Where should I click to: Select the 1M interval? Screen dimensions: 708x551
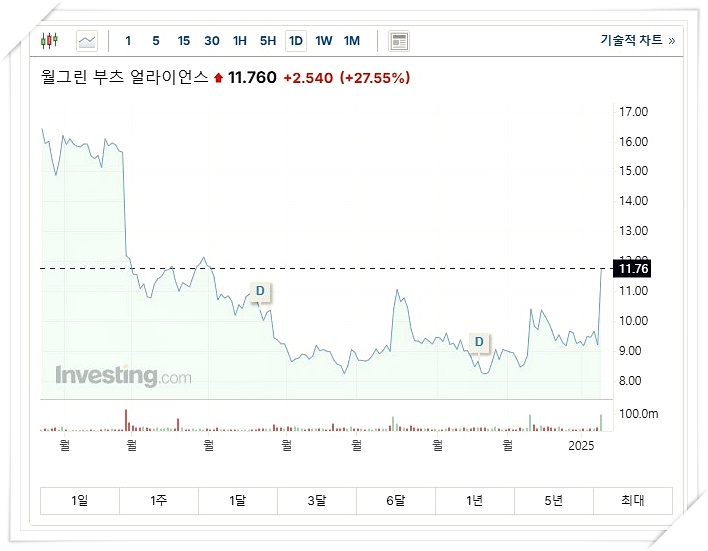pos(352,41)
